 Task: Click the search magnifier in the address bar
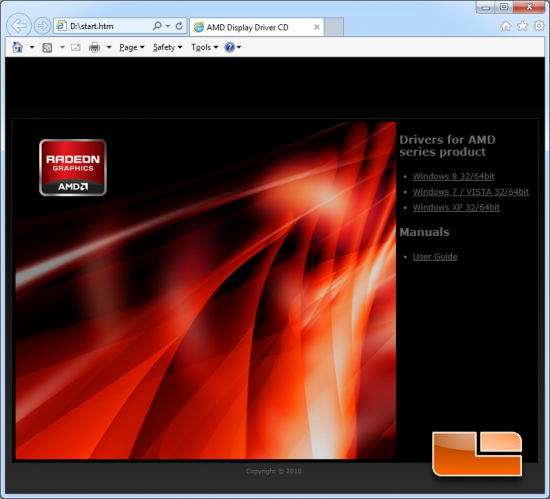click(x=157, y=26)
